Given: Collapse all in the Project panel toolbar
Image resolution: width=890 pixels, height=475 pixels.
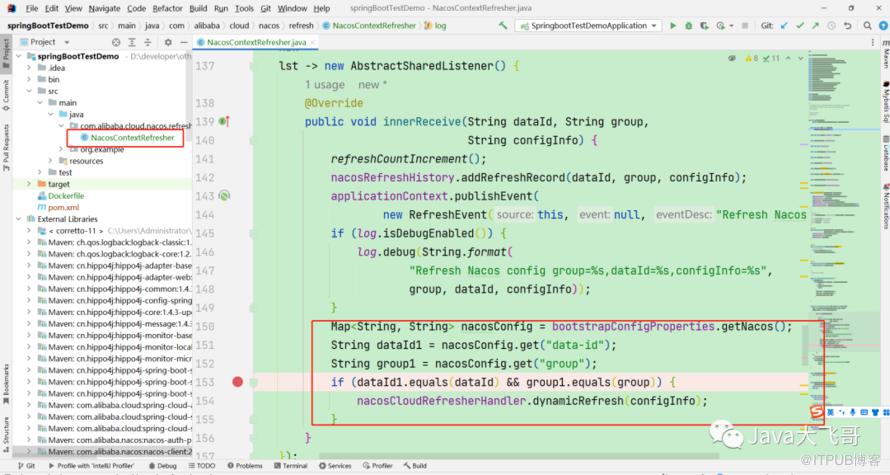Looking at the screenshot, I should pyautogui.click(x=146, y=42).
